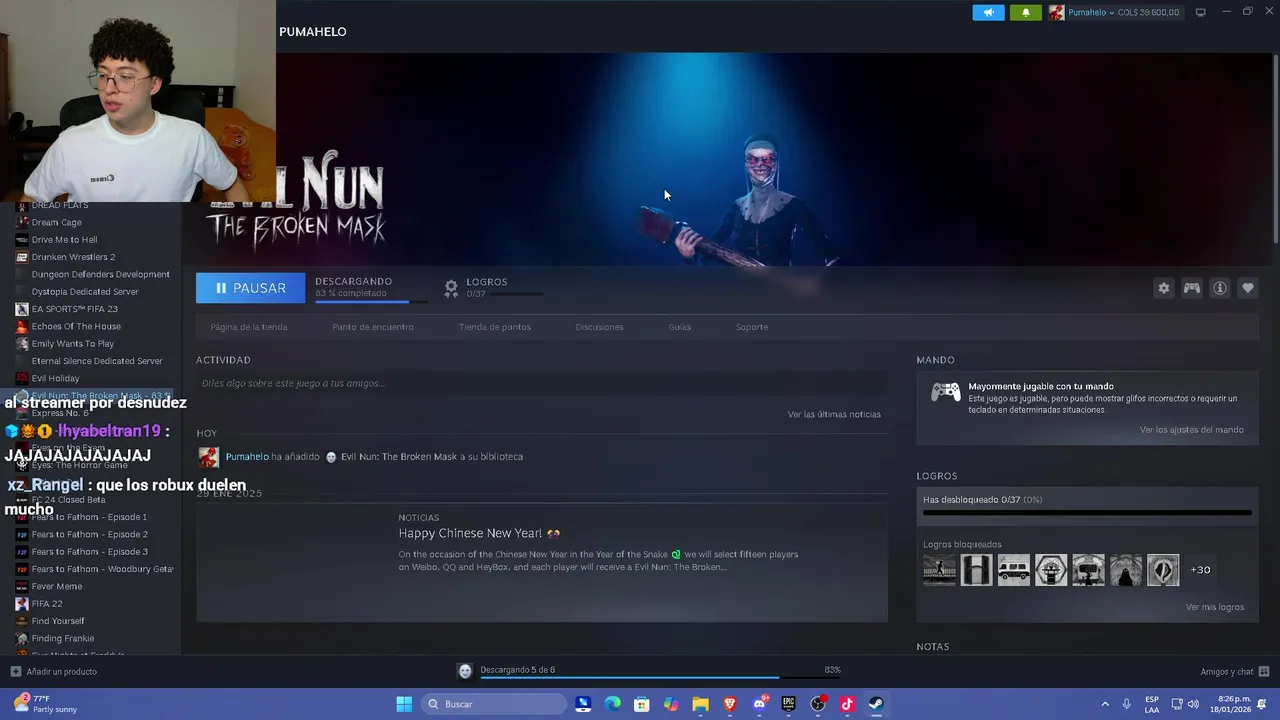Click the DESCARGANDO download progress bar
Viewport: 1280px width, 720px height.
click(x=371, y=300)
